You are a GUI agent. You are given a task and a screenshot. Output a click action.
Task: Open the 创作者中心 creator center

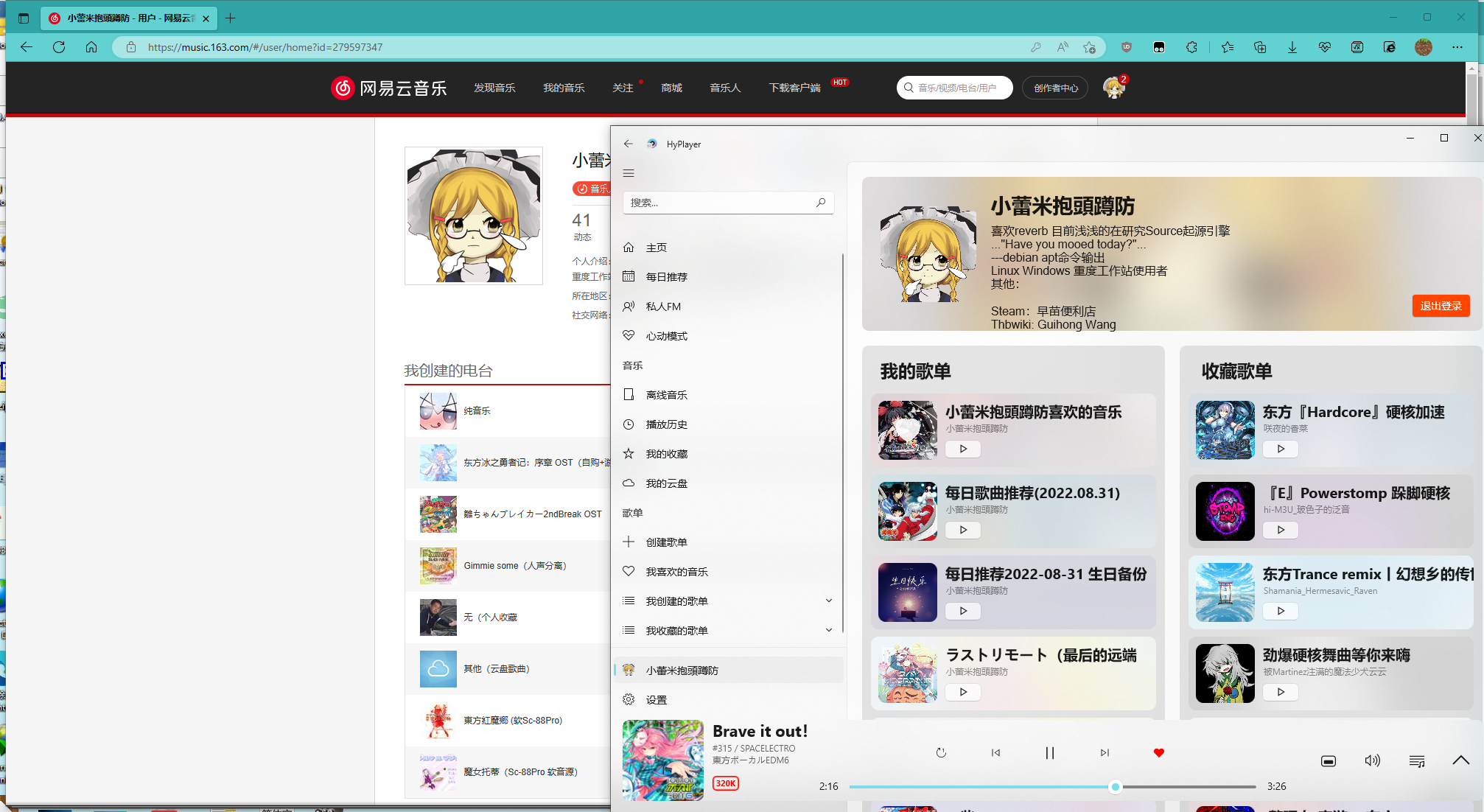pyautogui.click(x=1054, y=88)
